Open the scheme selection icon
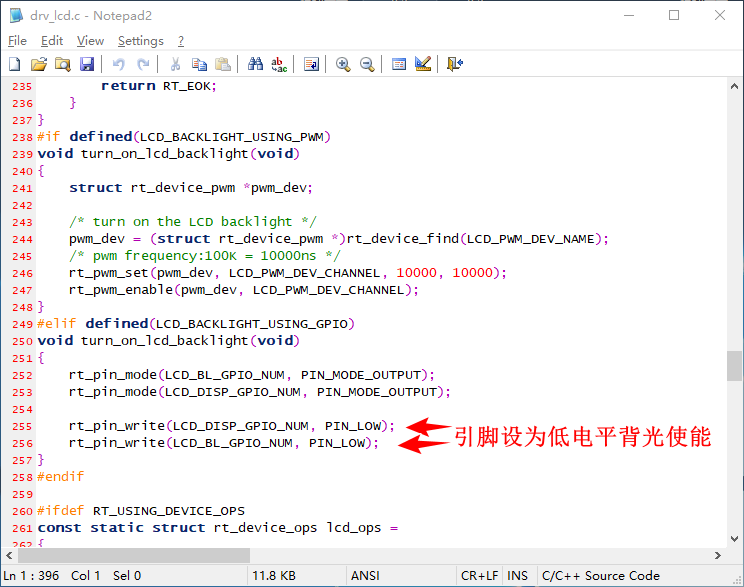The image size is (744, 587). [x=399, y=64]
